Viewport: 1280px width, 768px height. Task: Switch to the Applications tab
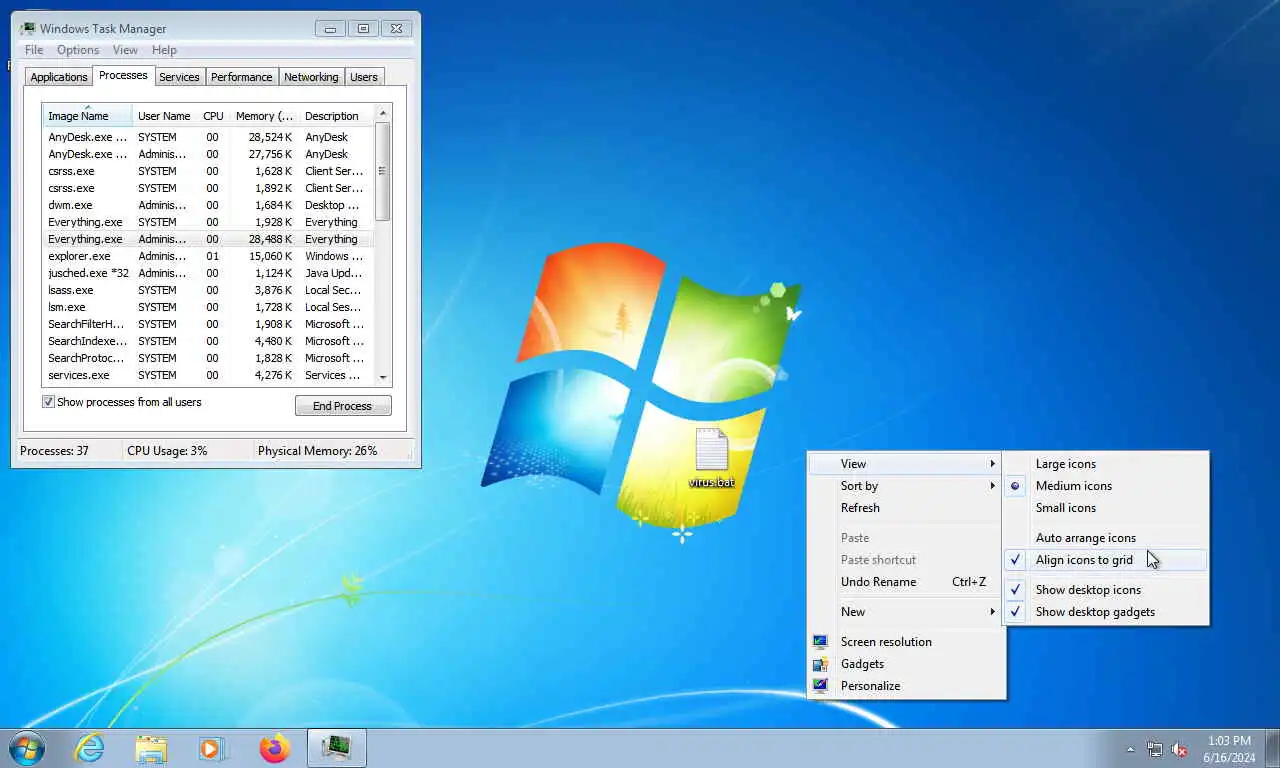coord(59,77)
